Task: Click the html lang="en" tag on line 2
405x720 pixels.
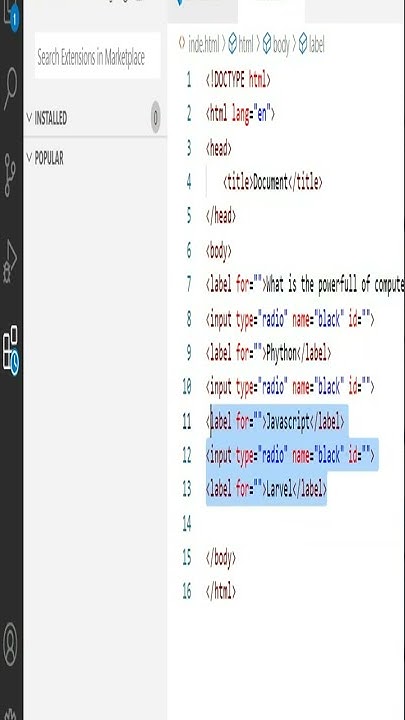Action: [x=240, y=114]
